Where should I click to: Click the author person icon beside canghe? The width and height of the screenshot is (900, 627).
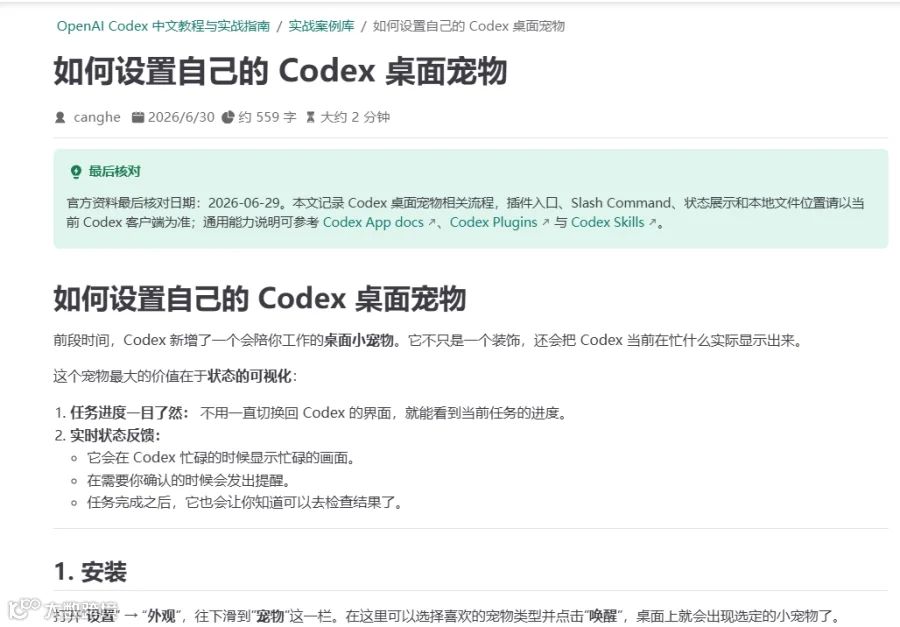[x=60, y=117]
